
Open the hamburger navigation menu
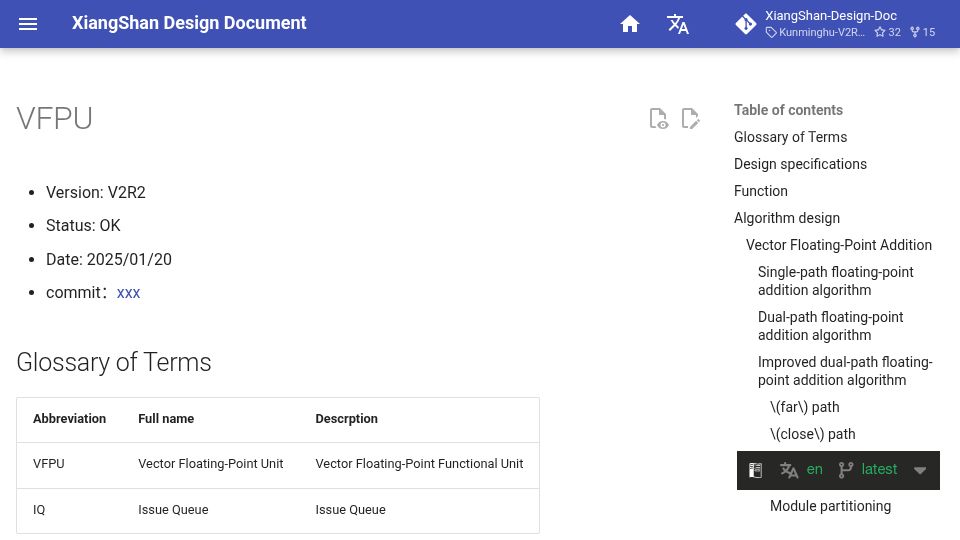[x=28, y=24]
